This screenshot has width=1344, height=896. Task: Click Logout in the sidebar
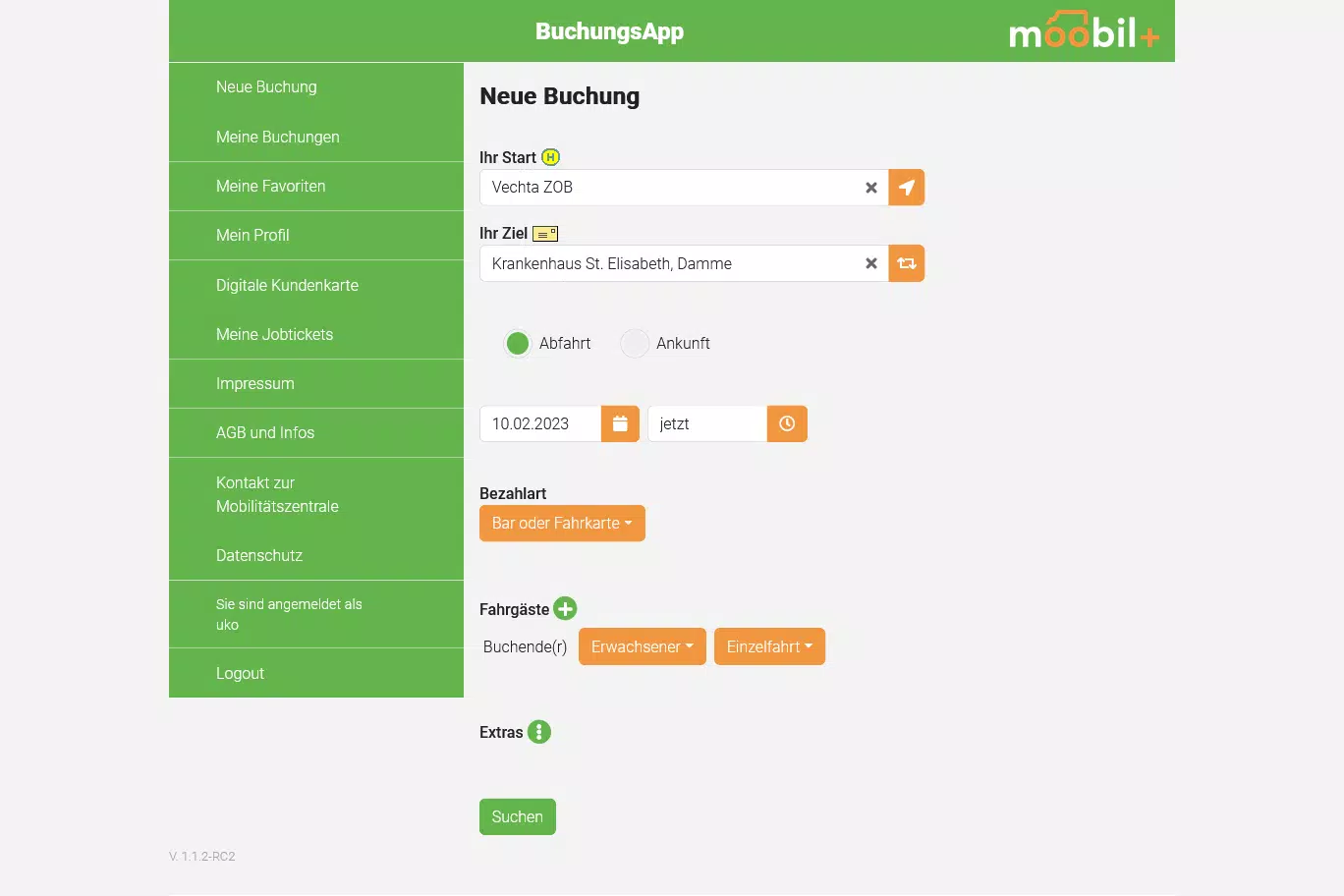pyautogui.click(x=240, y=673)
